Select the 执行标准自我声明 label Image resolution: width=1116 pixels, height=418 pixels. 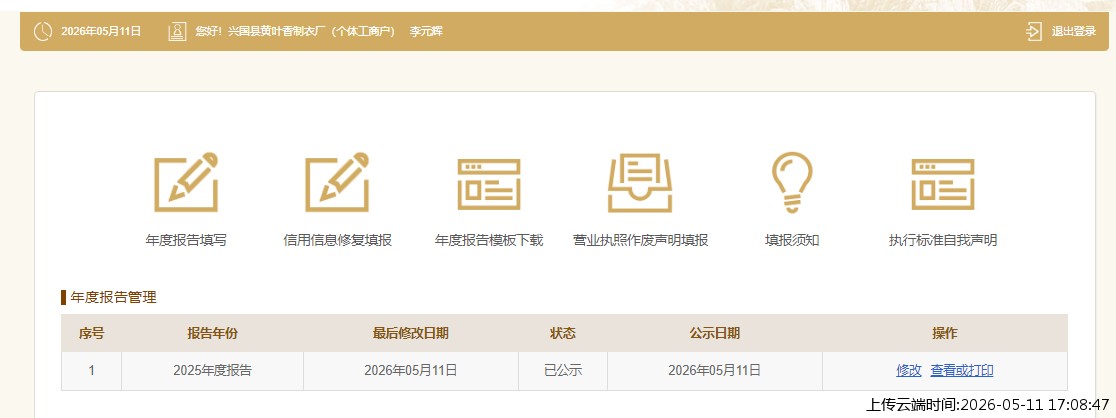point(943,240)
